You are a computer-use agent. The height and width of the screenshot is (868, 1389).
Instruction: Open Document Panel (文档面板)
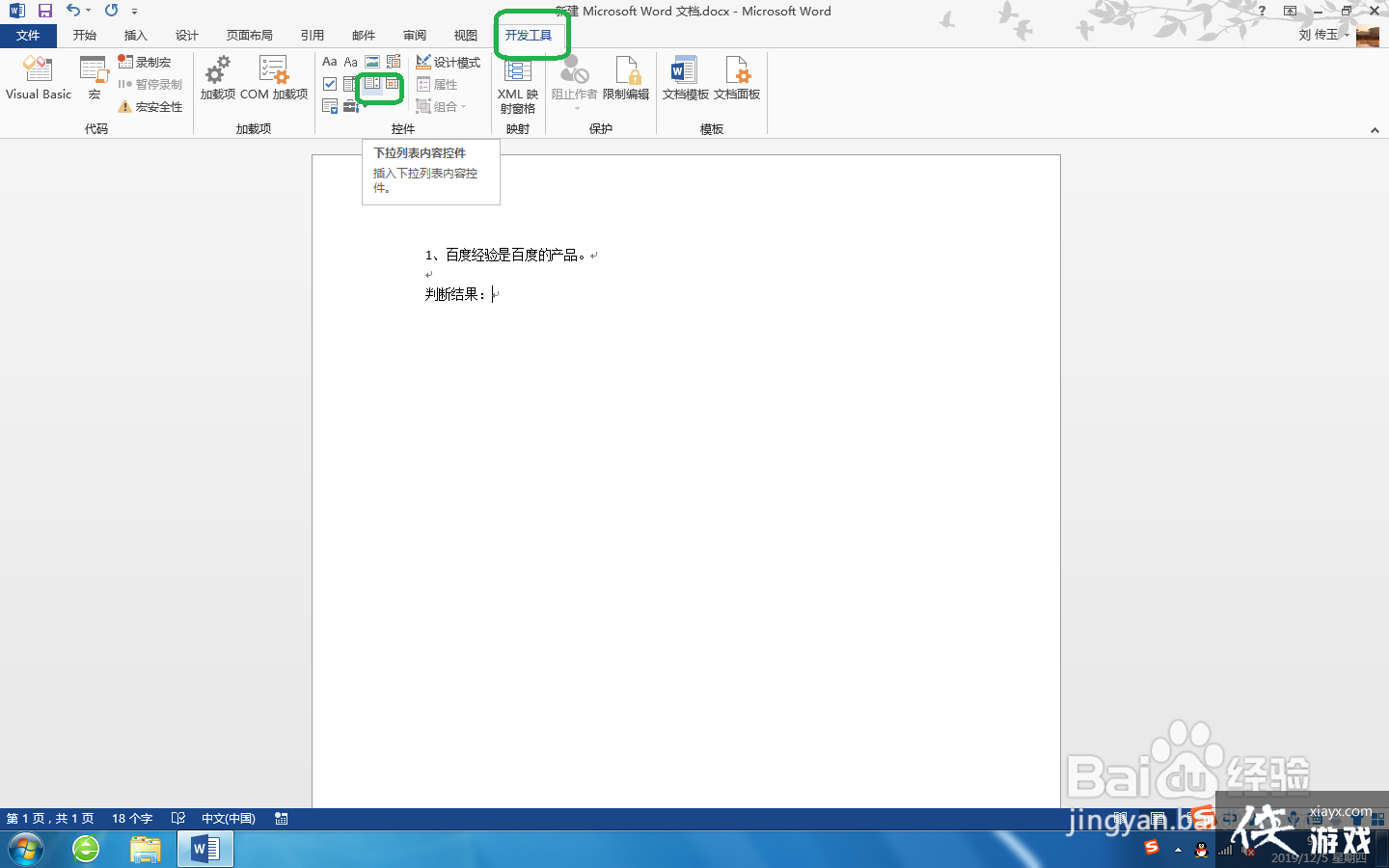[x=737, y=77]
